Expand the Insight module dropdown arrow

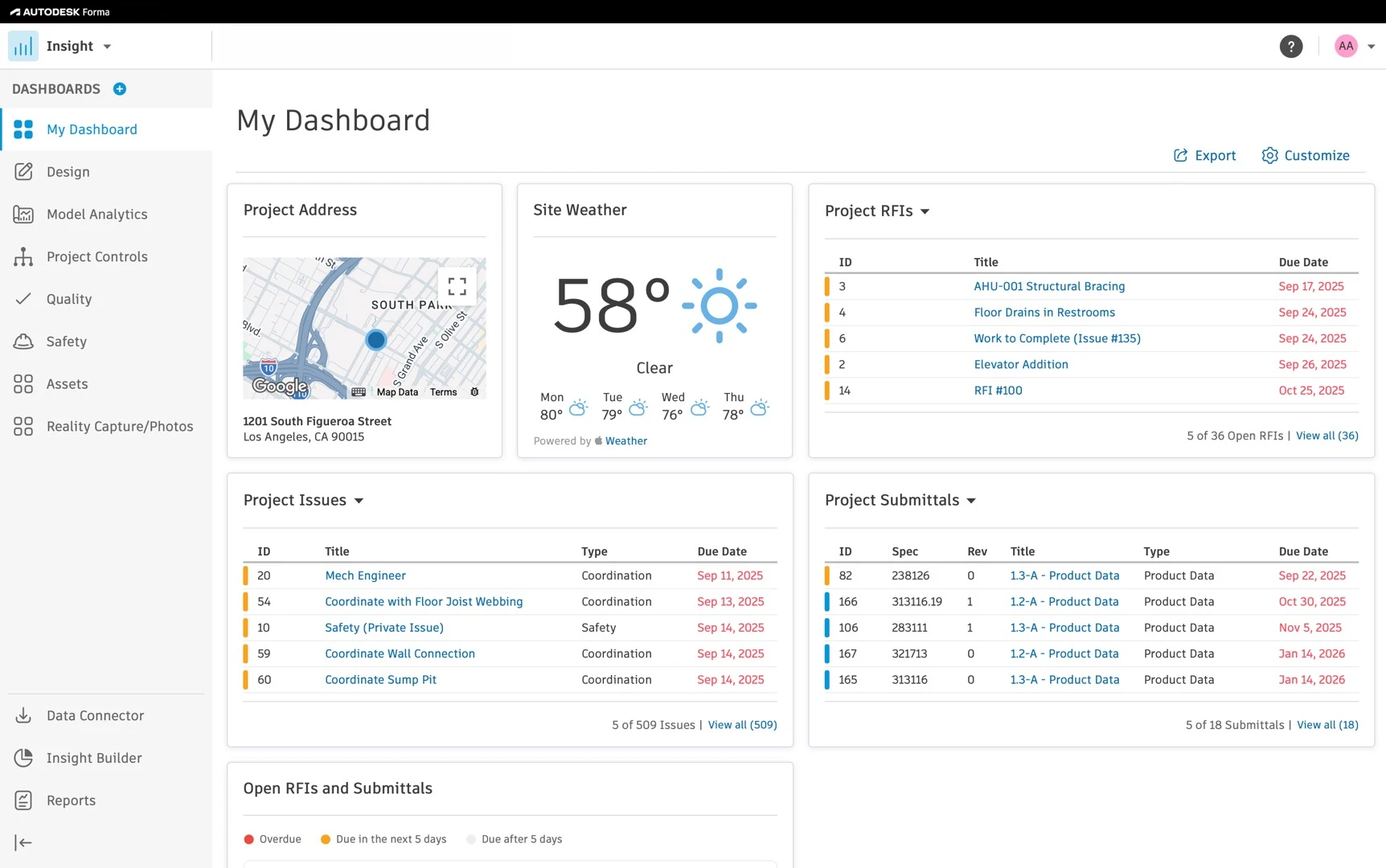pos(107,47)
